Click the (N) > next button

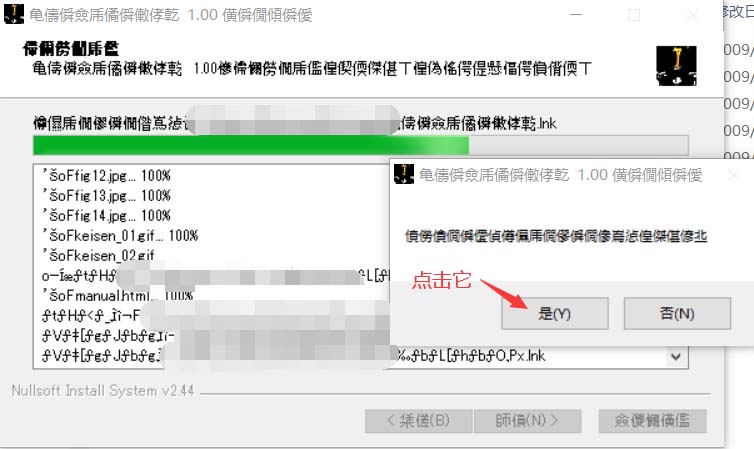pyautogui.click(x=528, y=421)
